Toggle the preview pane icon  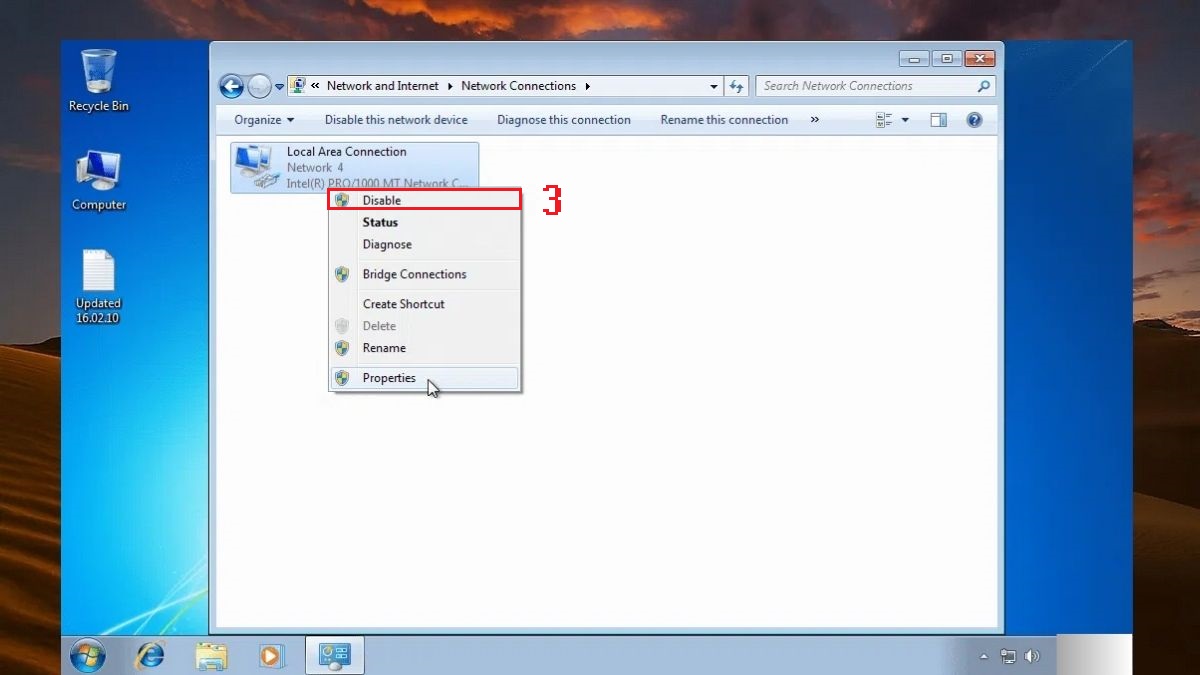coord(938,120)
